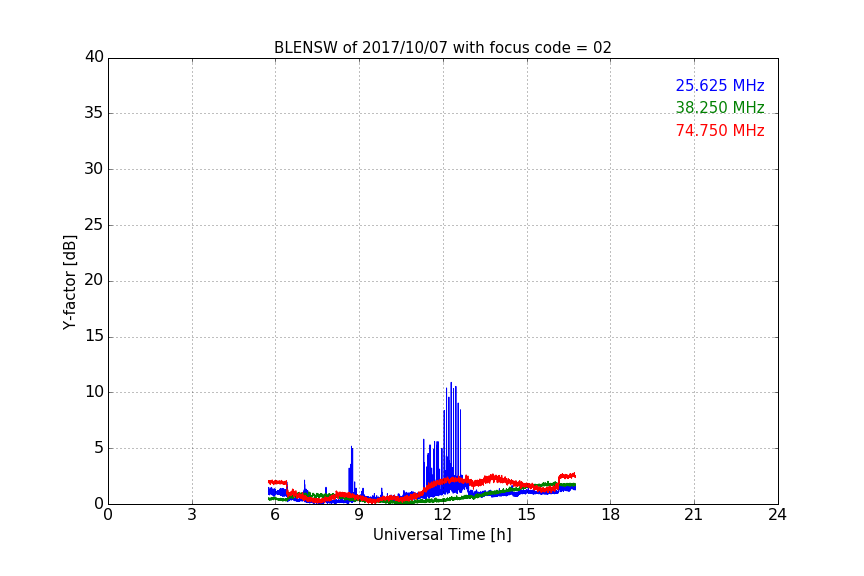Image resolution: width=864 pixels, height=576 pixels.
Task: Click the x-axis tick label 21
Action: [694, 515]
